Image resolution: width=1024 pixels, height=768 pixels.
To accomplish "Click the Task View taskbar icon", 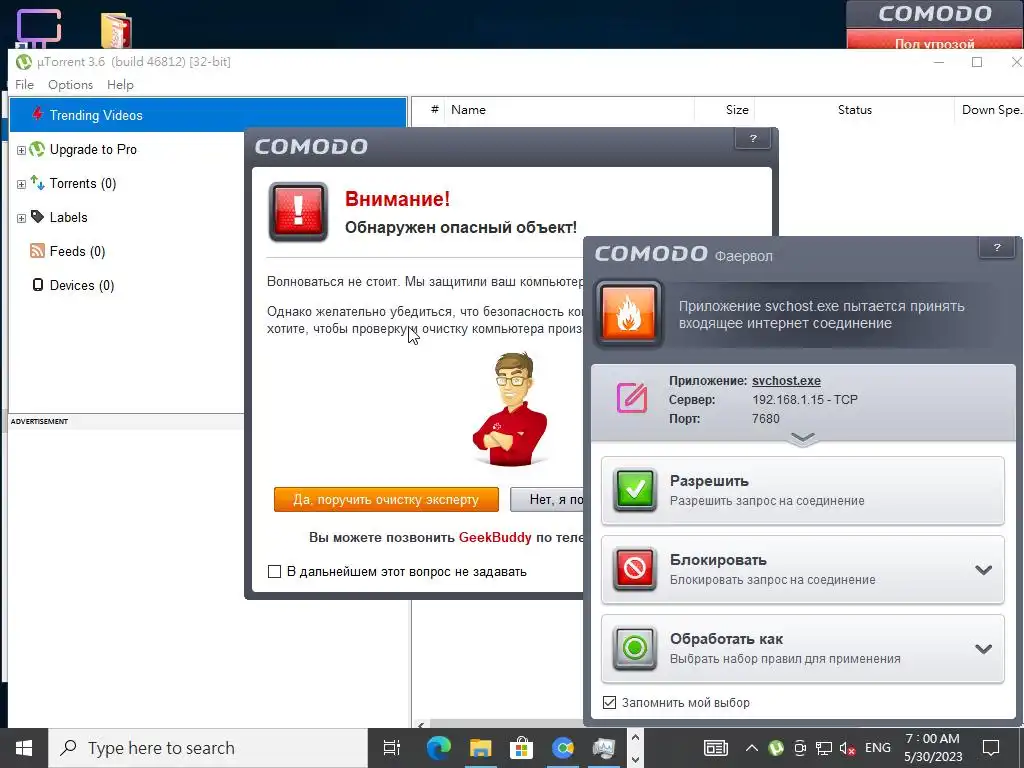I will tap(391, 748).
